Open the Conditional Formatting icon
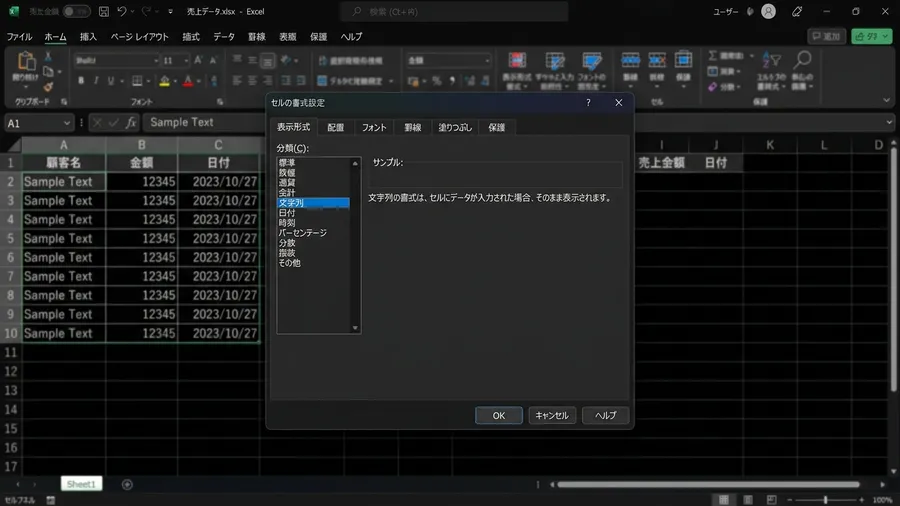Viewport: 900px width, 506px height. [517, 61]
